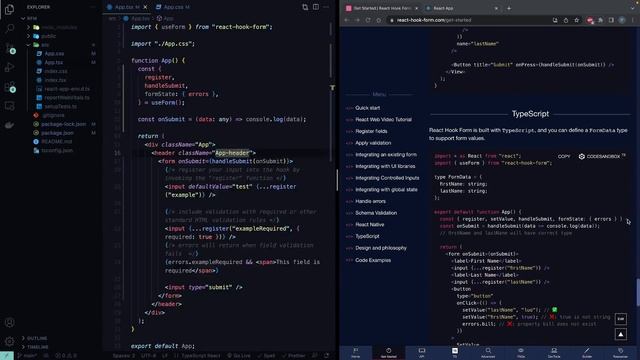Screen dimensions: 640x360
Task: Open API in the docs bottom navigation
Action: pyautogui.click(x=422, y=353)
